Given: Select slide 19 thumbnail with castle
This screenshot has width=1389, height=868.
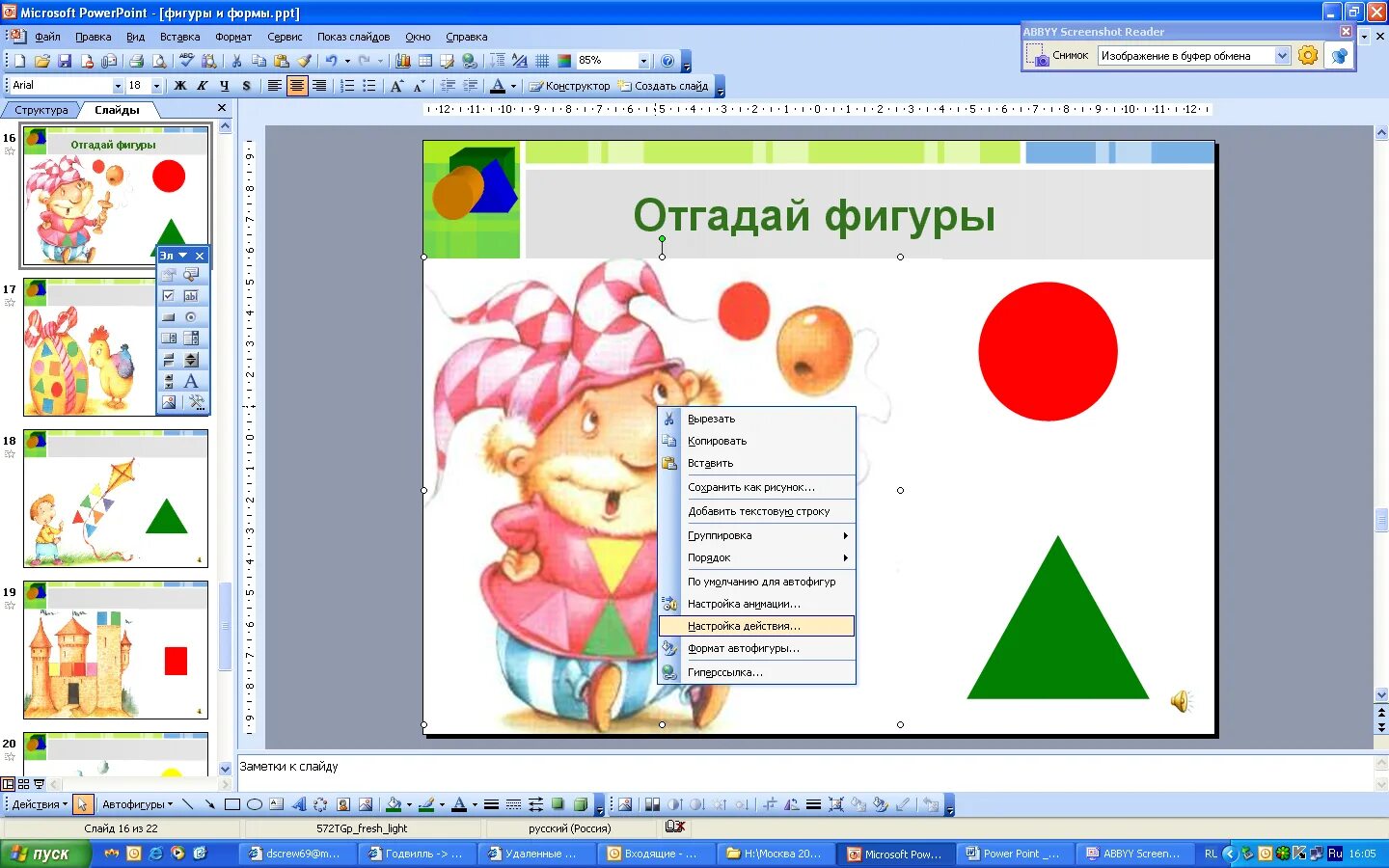Looking at the screenshot, I should click(x=116, y=650).
